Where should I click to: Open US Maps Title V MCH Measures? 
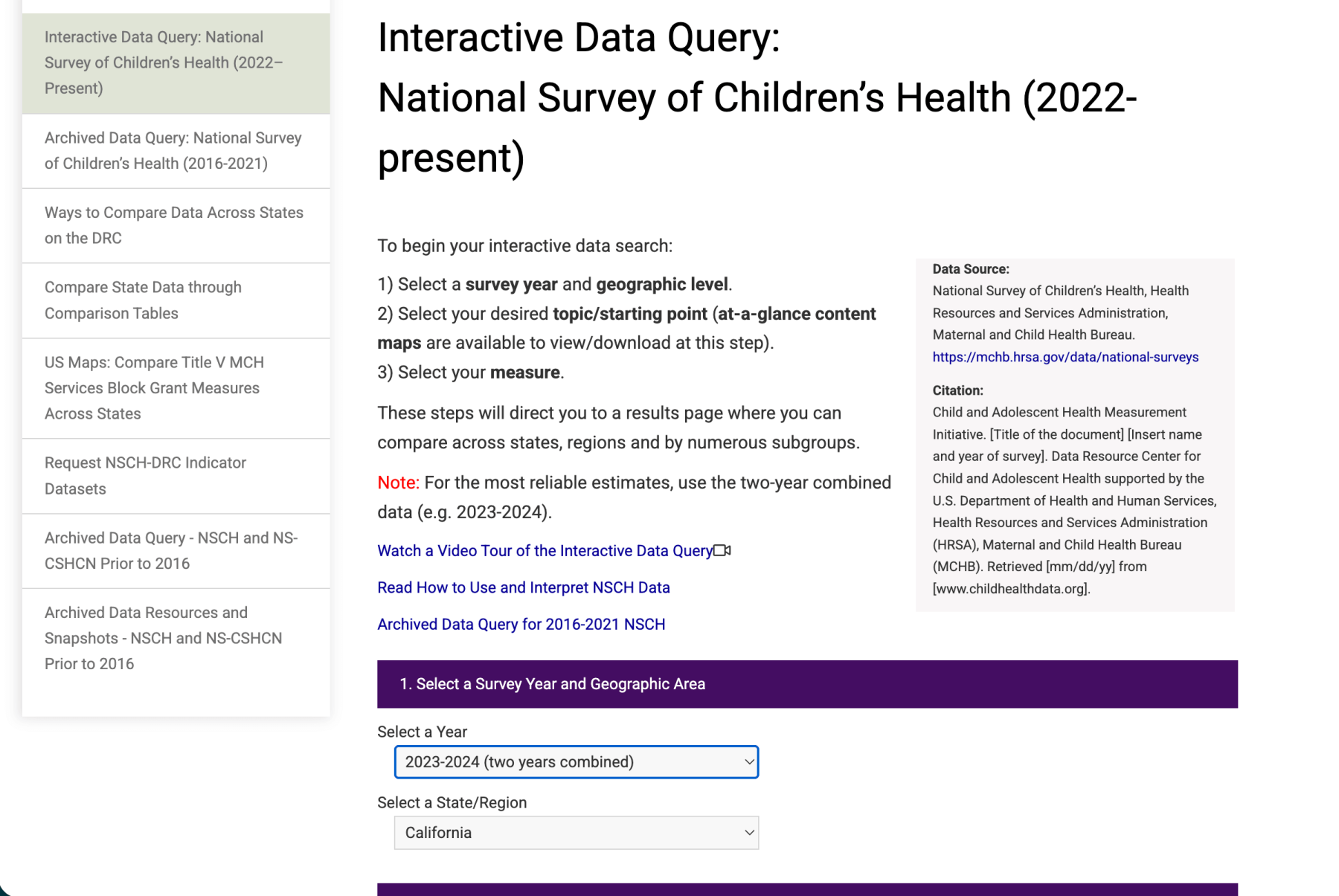click(x=176, y=388)
